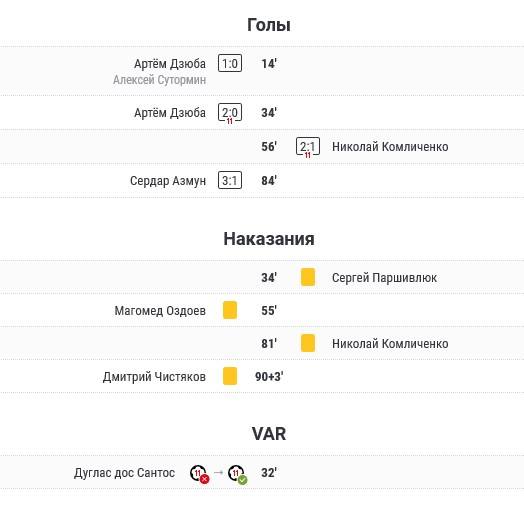
Task: Click the 2:0 penalty score badge
Action: click(x=230, y=114)
